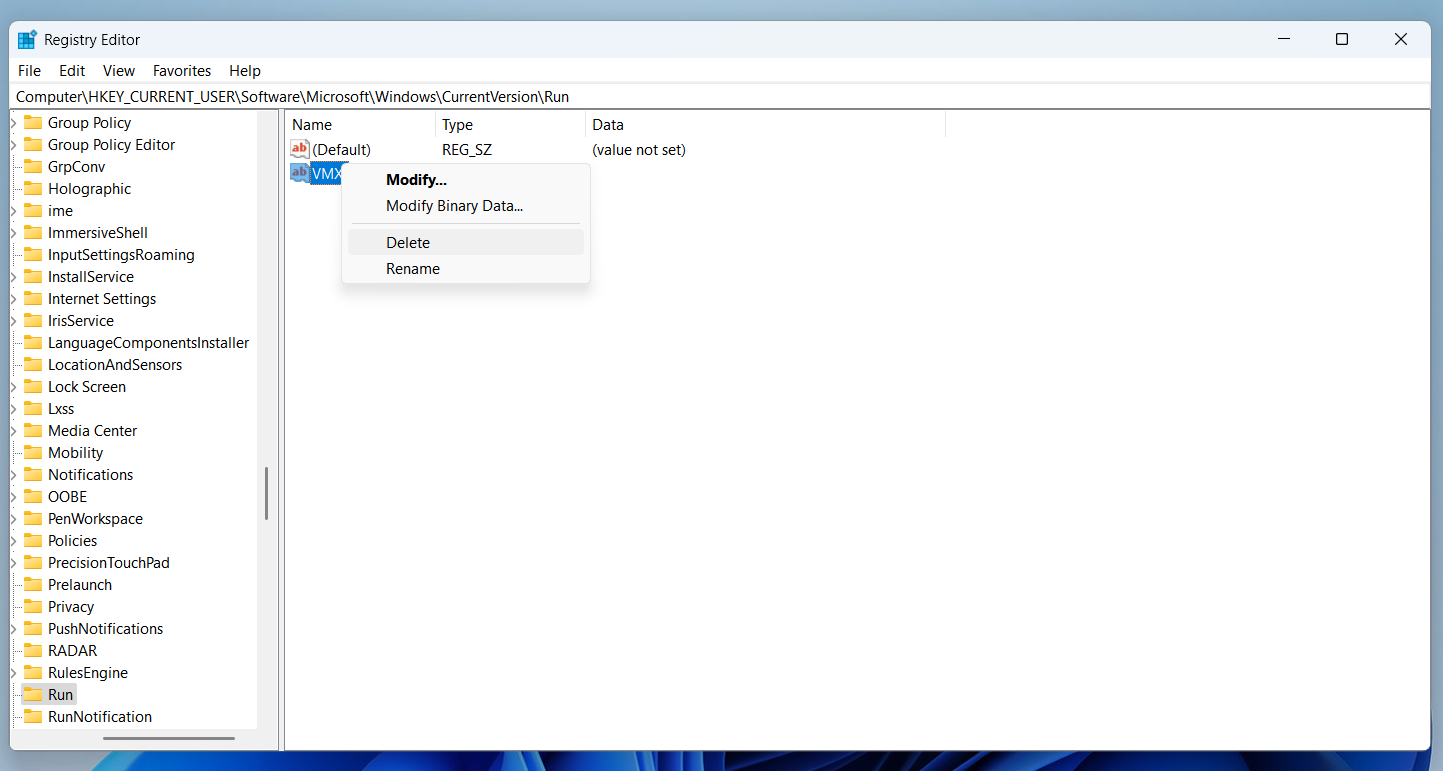1443x771 pixels.
Task: Expand the ImmersiveShell key
Action: click(14, 233)
